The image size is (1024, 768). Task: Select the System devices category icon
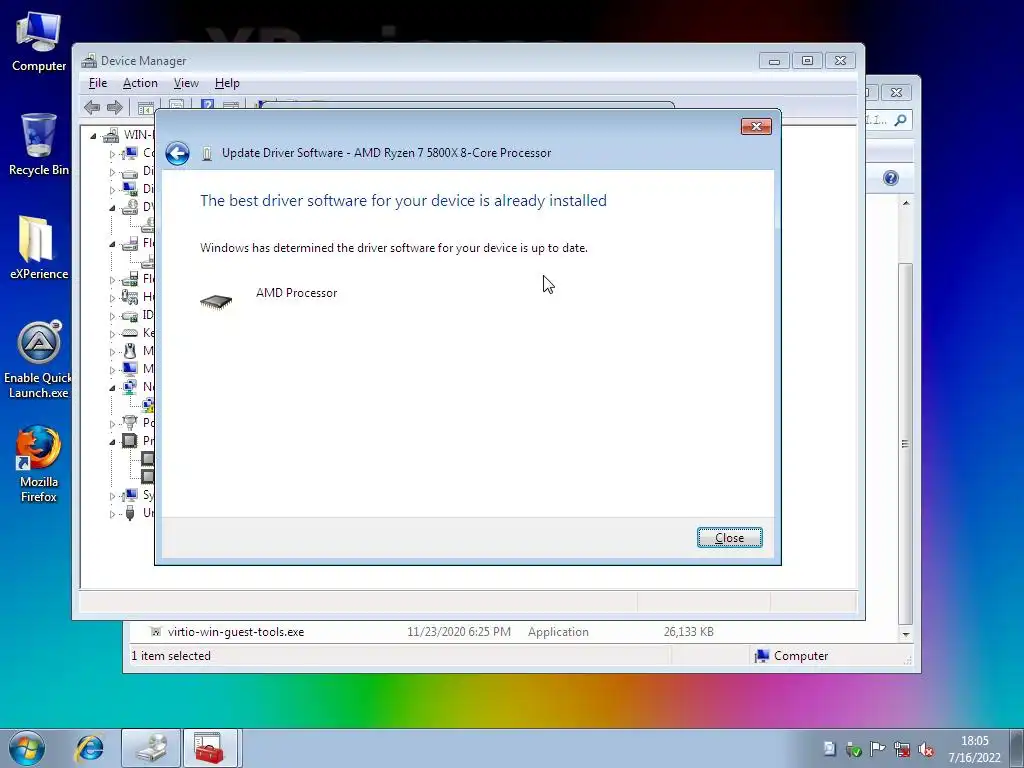coord(130,495)
